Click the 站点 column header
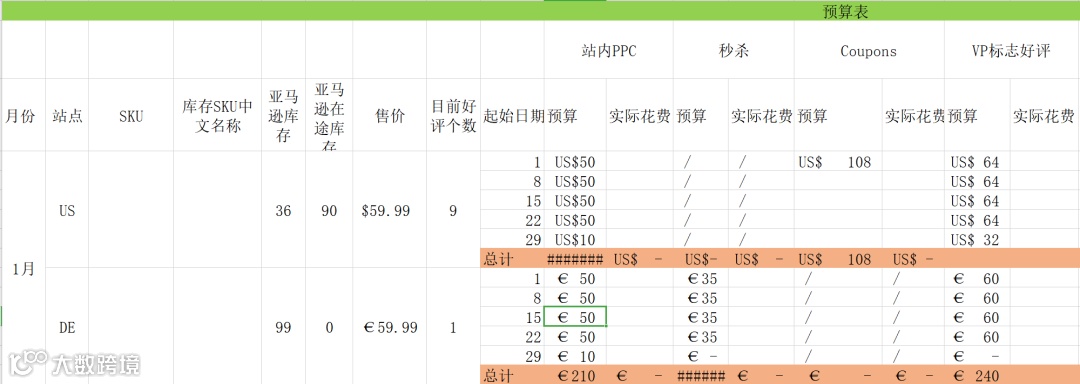 click(x=67, y=116)
